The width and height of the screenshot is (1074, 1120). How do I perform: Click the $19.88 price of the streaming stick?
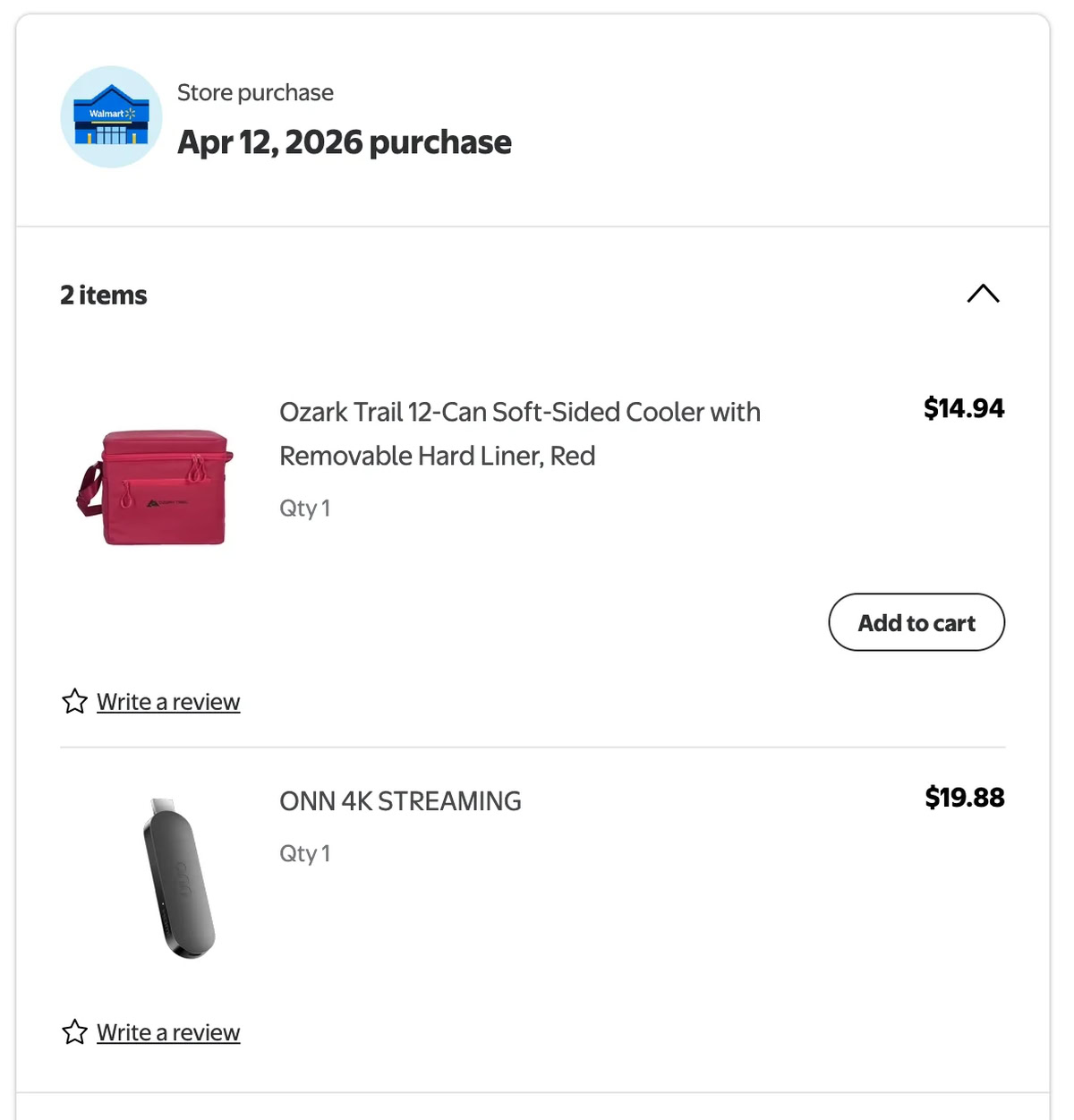click(964, 797)
